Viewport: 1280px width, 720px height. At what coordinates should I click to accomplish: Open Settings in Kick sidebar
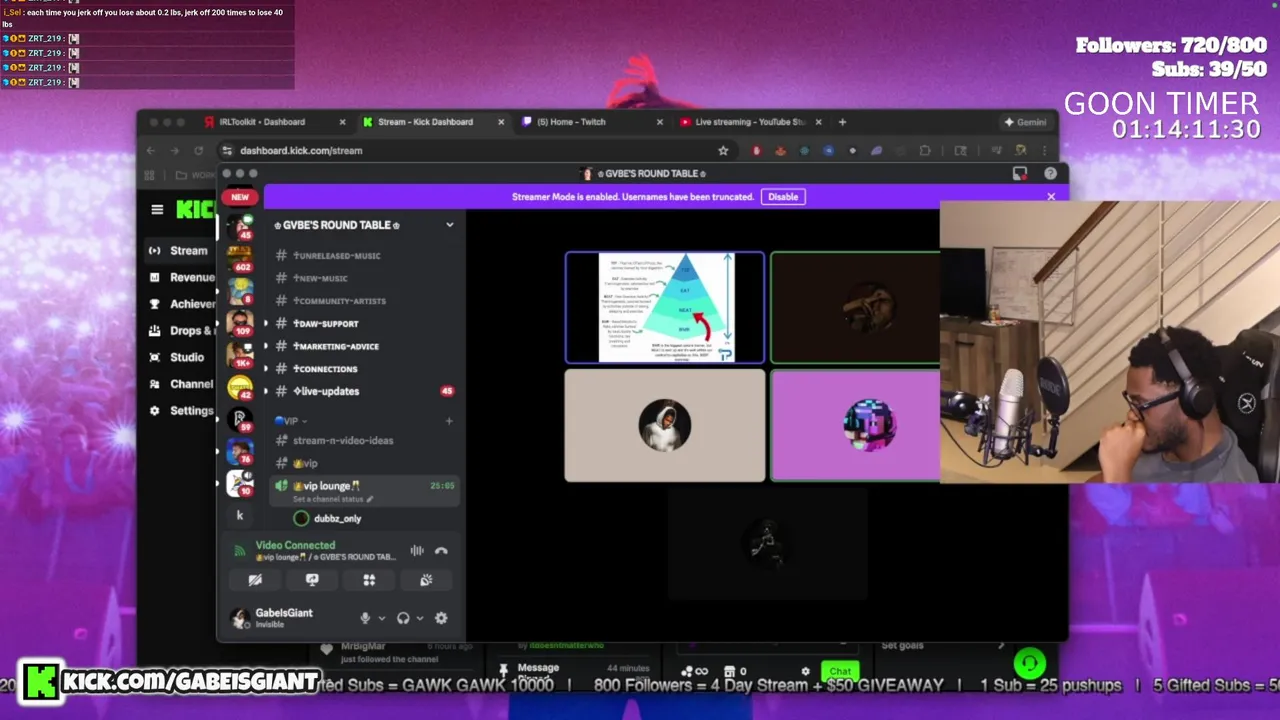pyautogui.click(x=182, y=411)
